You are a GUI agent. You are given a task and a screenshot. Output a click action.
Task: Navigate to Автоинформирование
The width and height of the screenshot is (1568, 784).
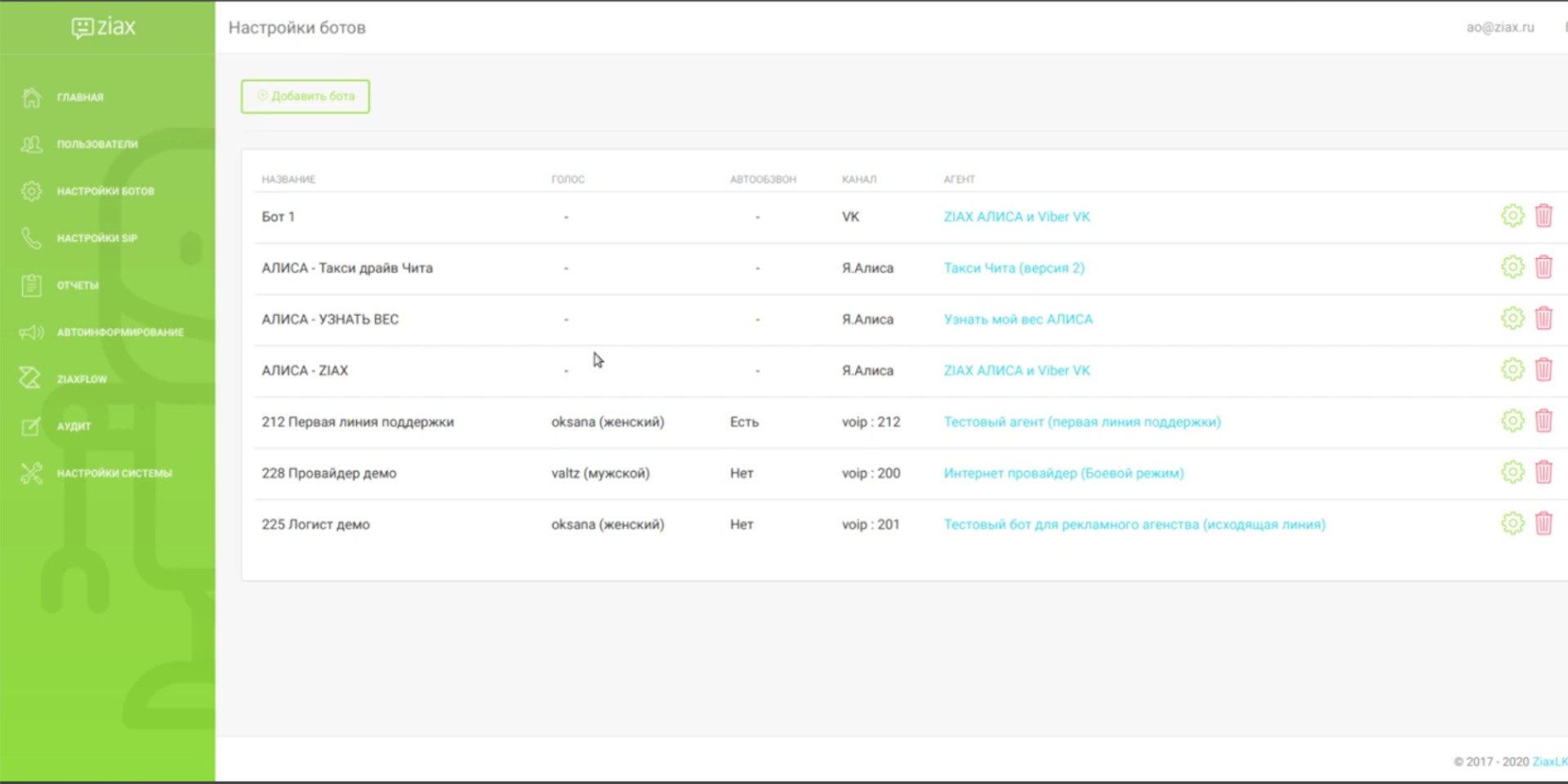[119, 332]
